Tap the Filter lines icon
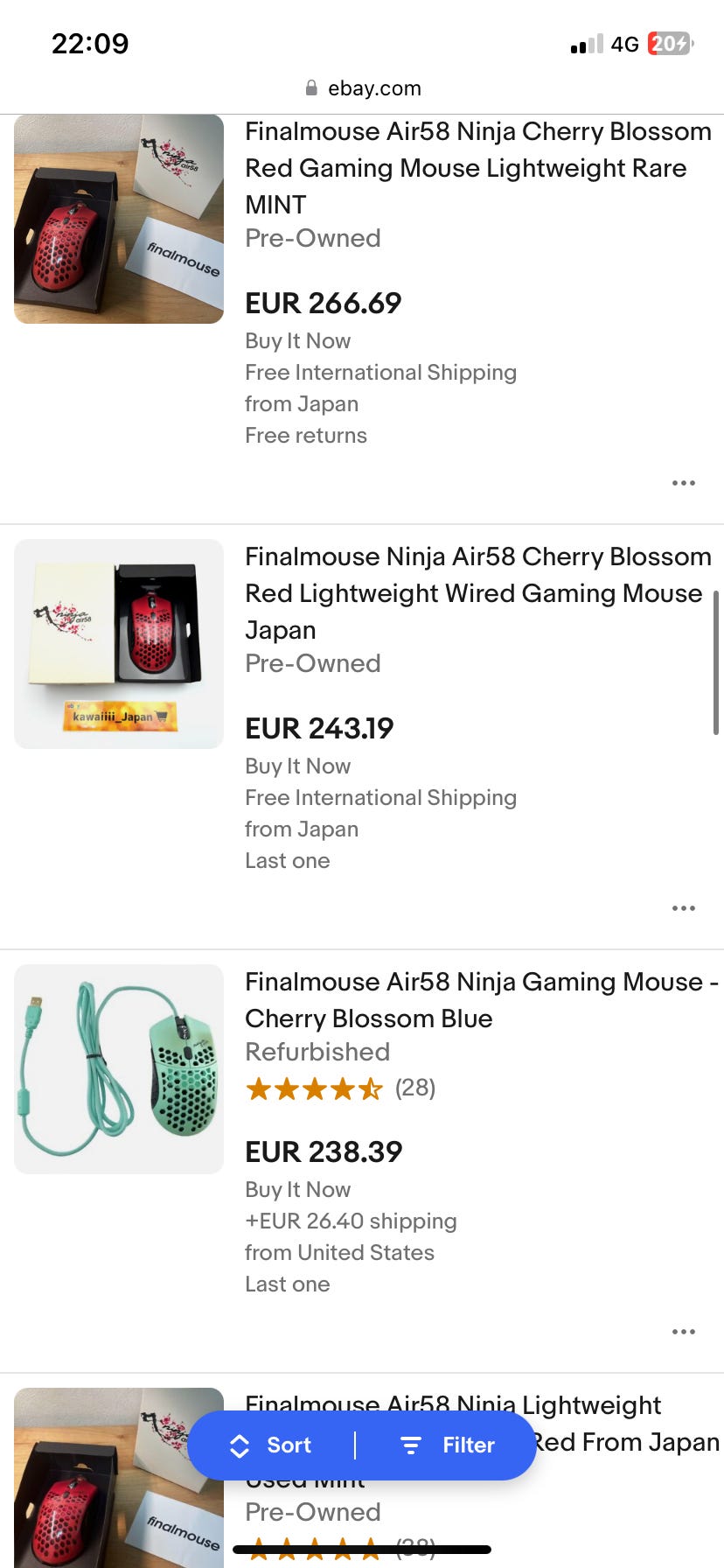The image size is (724, 1568). point(410,1445)
